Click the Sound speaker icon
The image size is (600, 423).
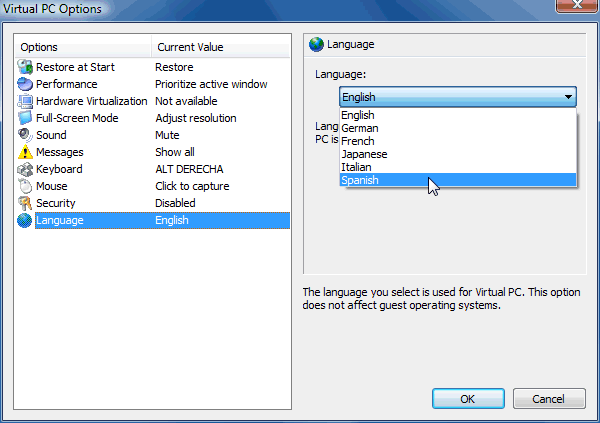[25, 135]
